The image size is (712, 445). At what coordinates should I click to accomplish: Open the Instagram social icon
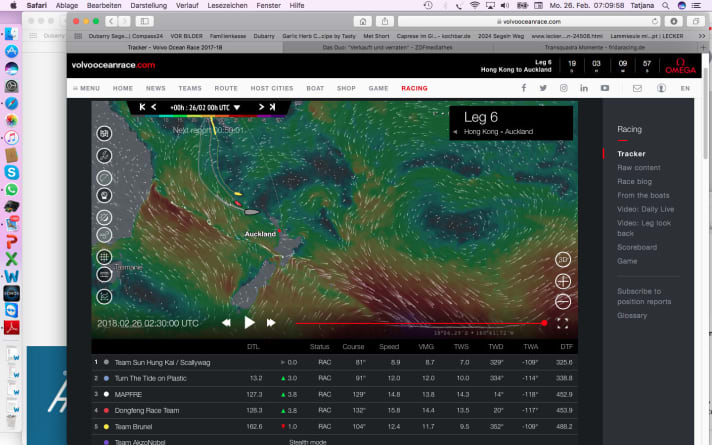click(x=564, y=88)
